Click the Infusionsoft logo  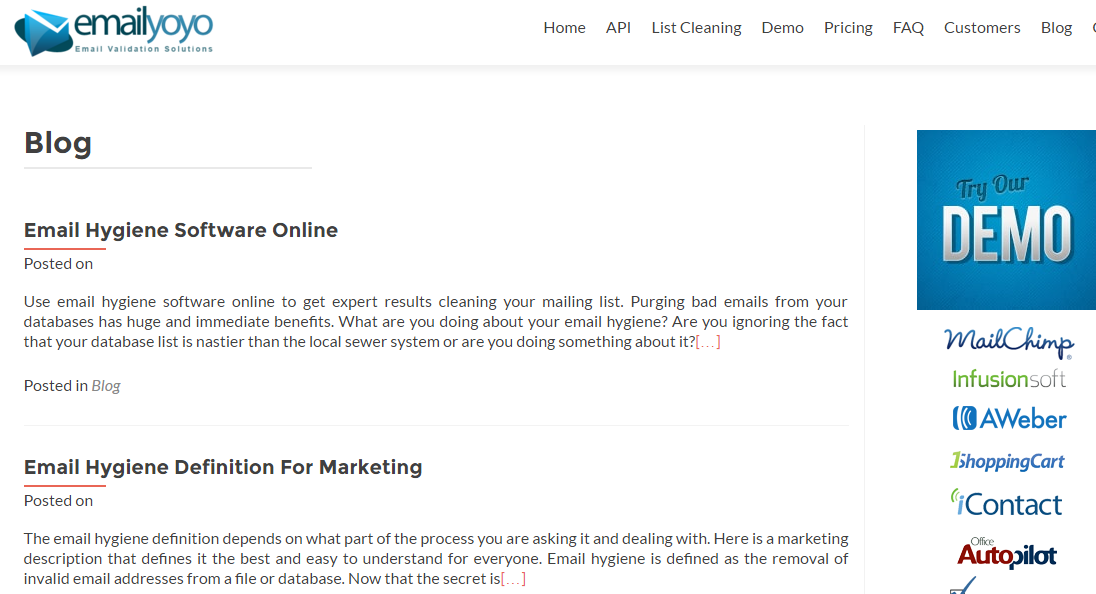click(x=1008, y=379)
